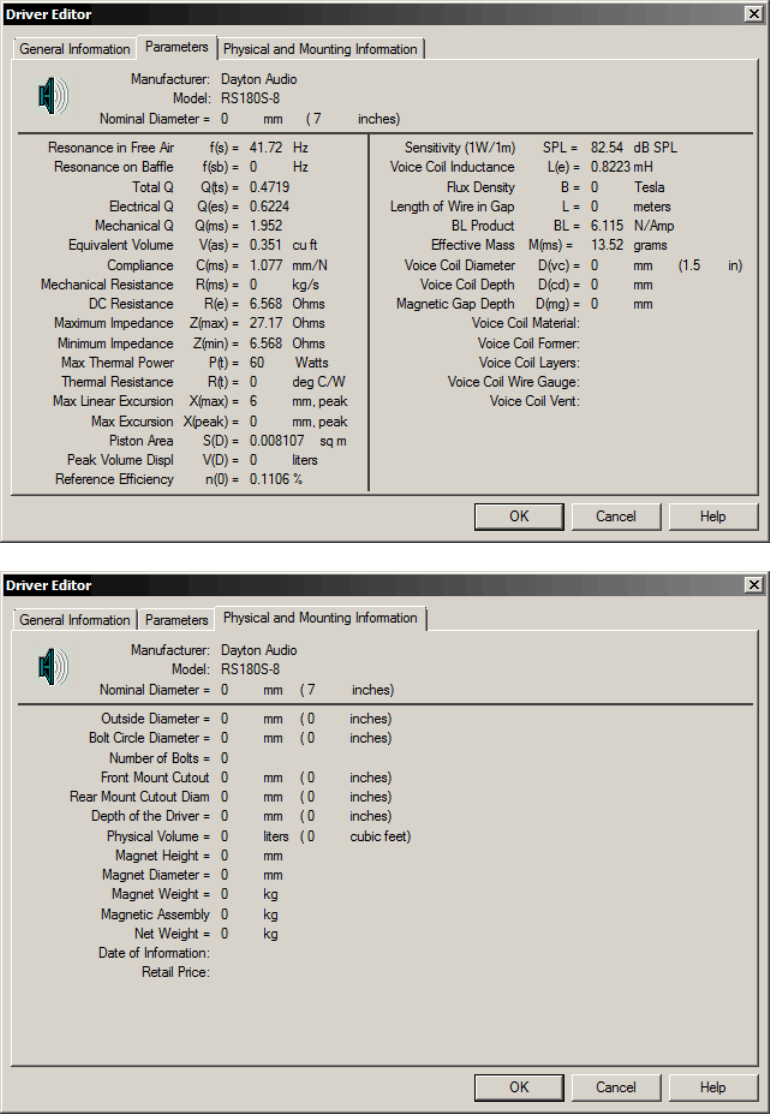Confirm with OK in the upper Parameters window

519,517
